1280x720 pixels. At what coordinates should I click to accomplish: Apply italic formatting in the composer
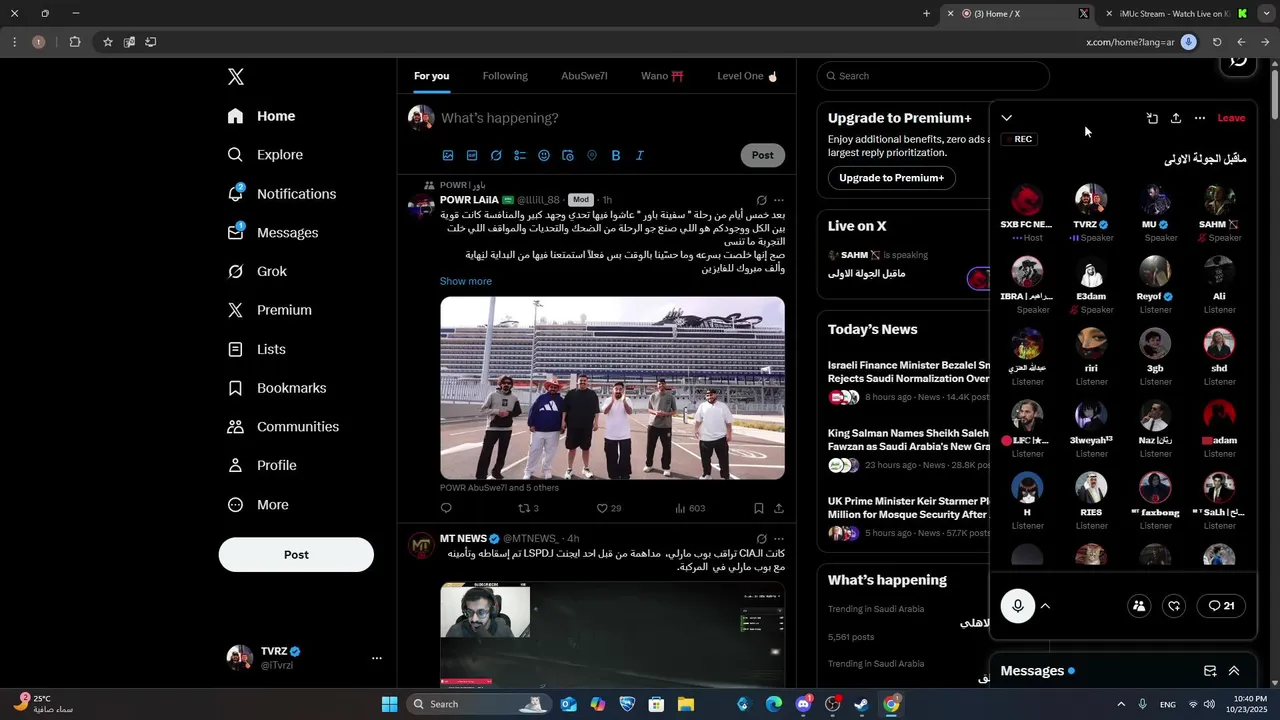[x=640, y=155]
